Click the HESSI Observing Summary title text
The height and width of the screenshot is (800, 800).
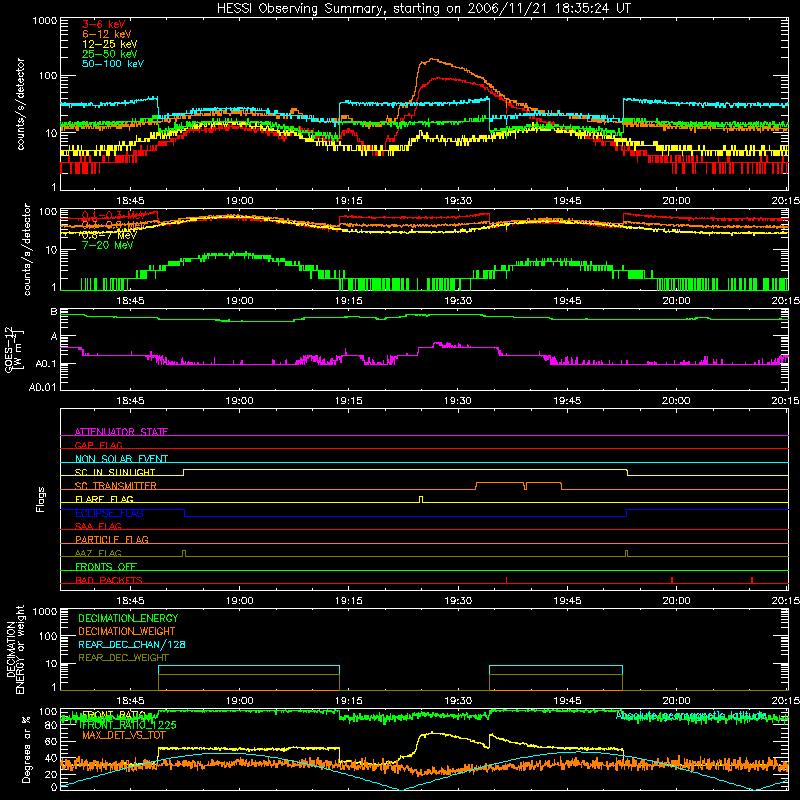tap(423, 9)
